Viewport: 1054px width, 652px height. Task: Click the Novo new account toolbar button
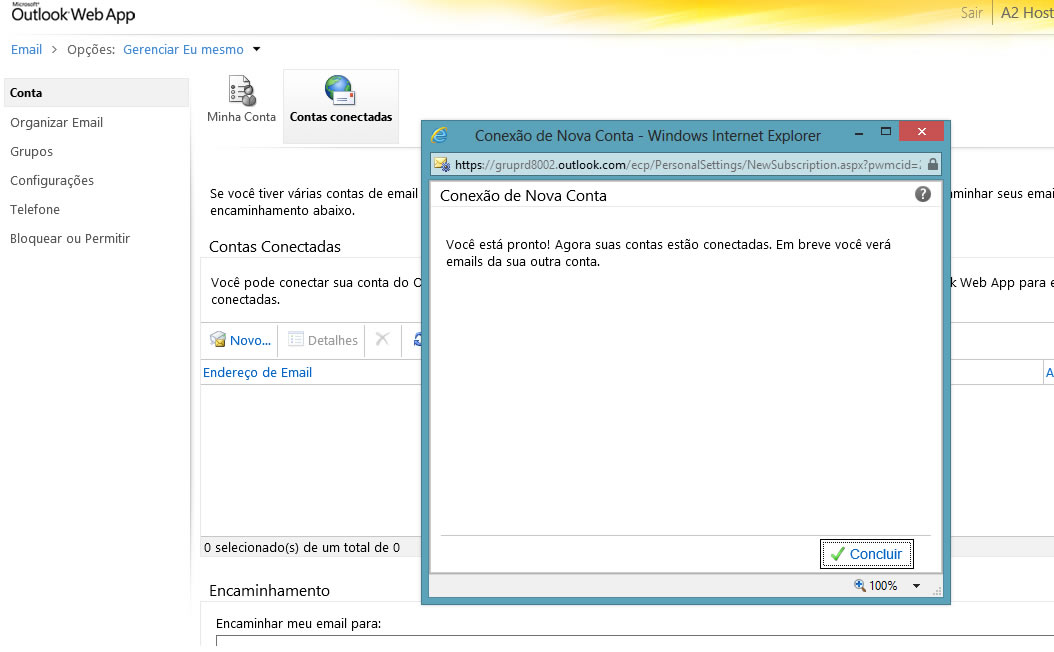[241, 340]
